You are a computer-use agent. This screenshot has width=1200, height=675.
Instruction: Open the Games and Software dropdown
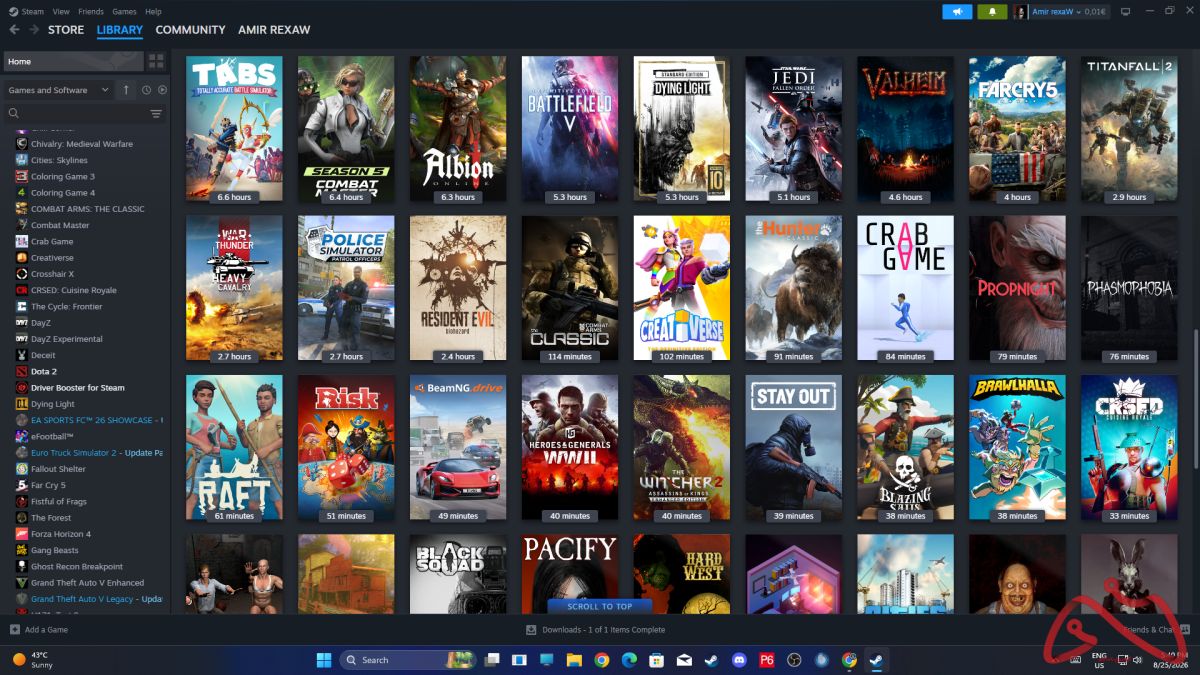[x=59, y=90]
